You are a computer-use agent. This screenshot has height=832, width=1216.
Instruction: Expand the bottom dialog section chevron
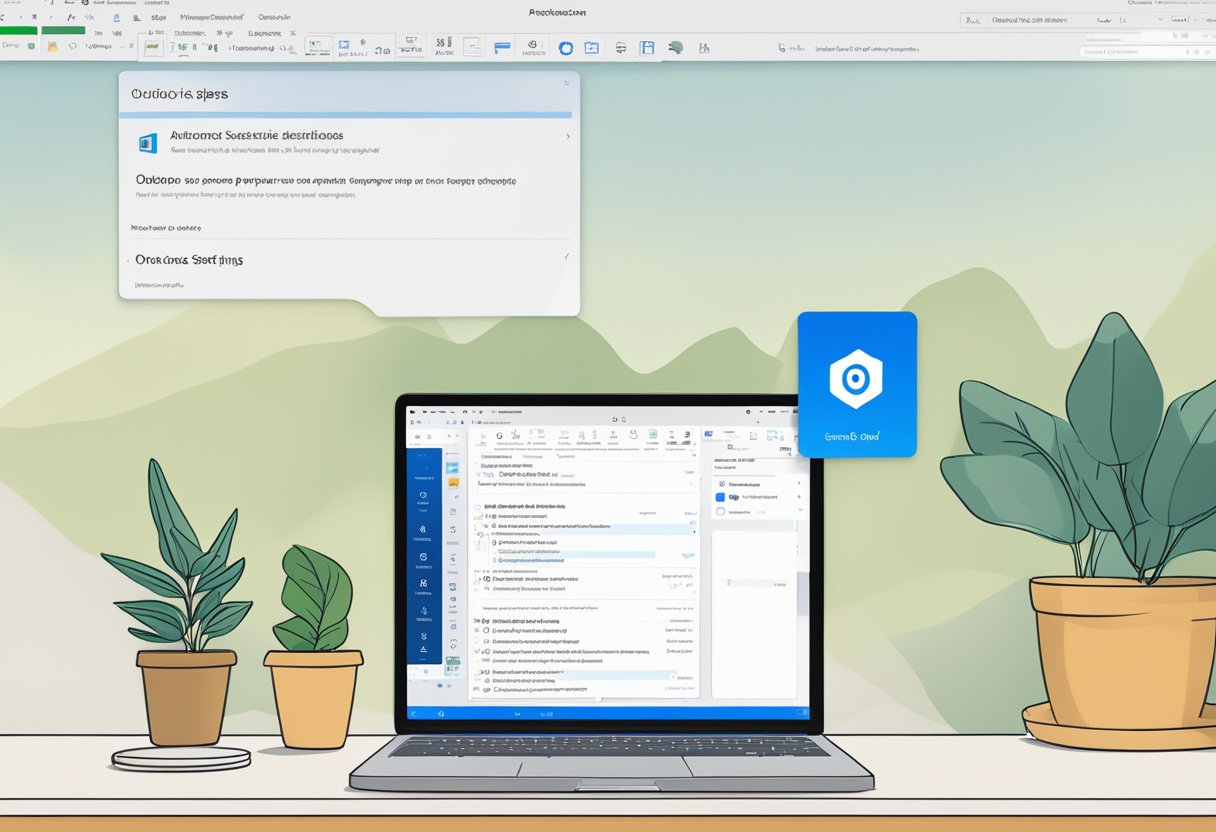pos(566,257)
